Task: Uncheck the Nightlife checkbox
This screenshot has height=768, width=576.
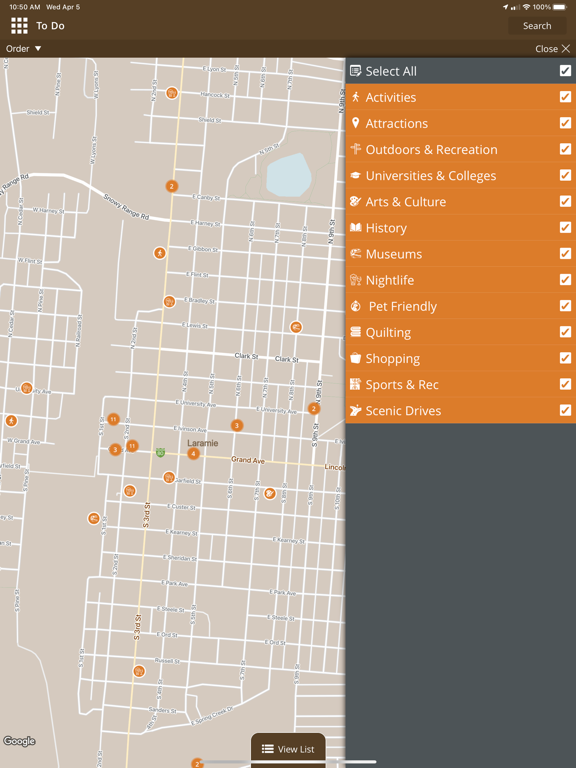Action: tap(565, 280)
